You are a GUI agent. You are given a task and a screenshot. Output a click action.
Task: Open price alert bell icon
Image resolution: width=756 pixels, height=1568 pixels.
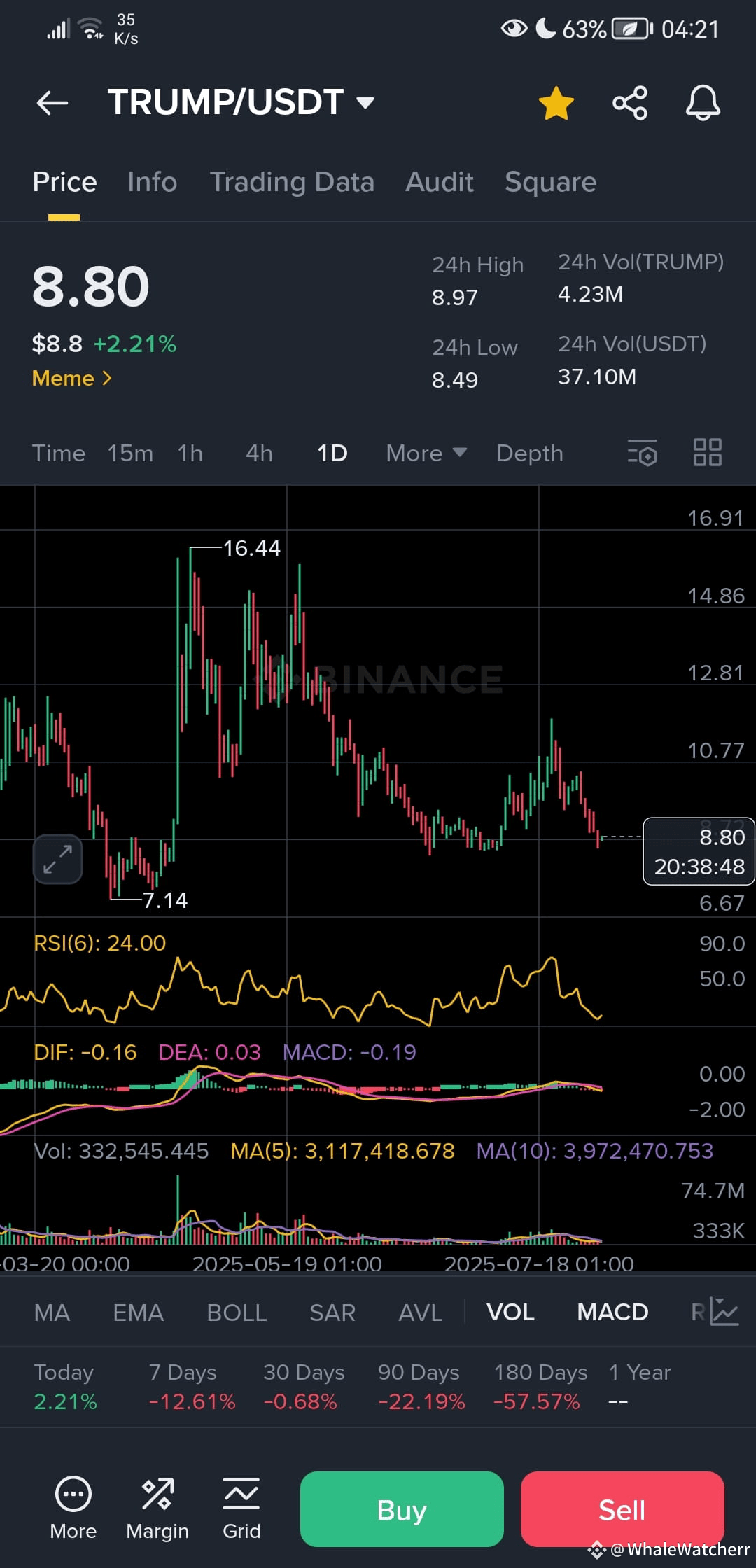[703, 103]
